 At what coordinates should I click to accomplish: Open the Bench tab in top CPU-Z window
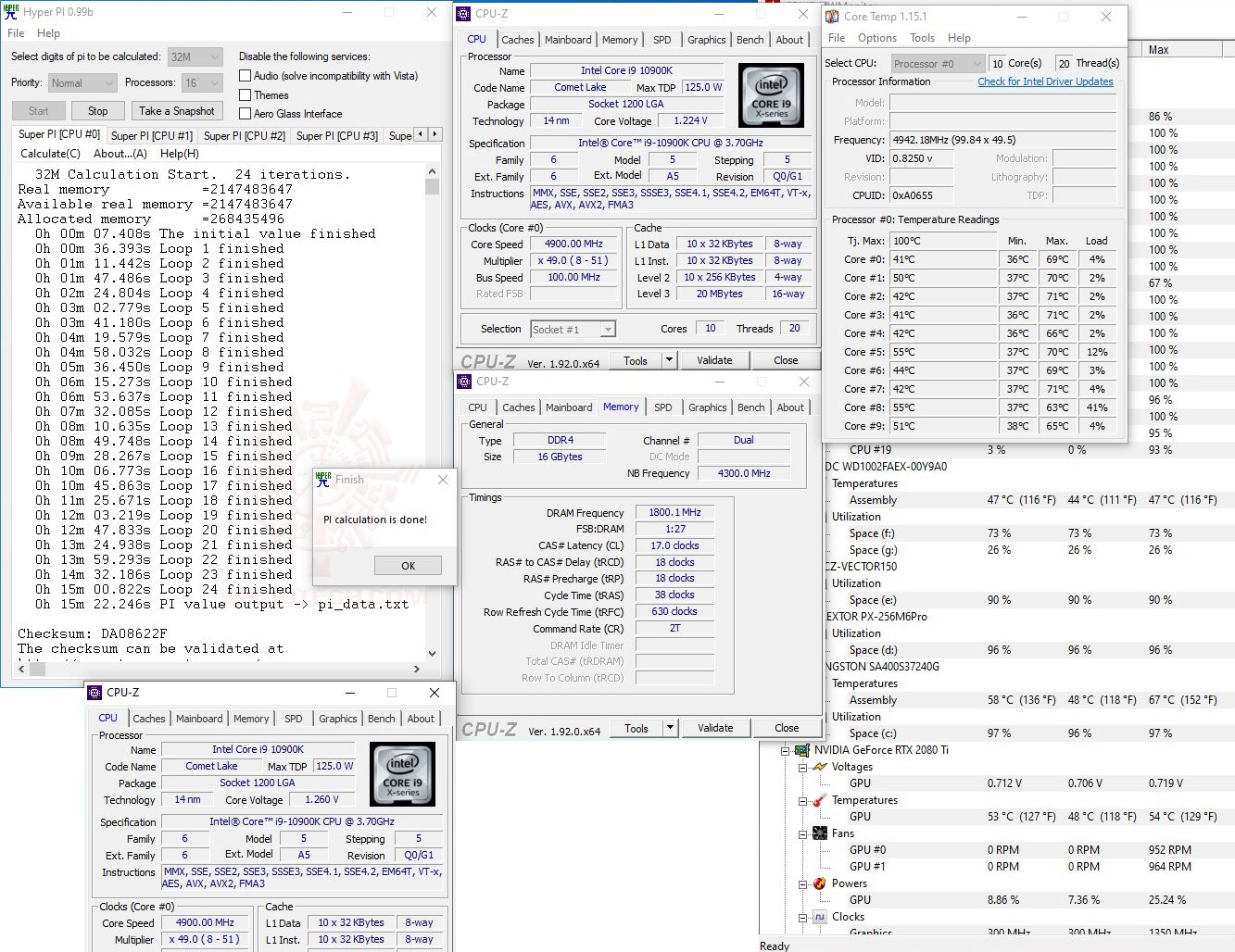click(x=750, y=40)
